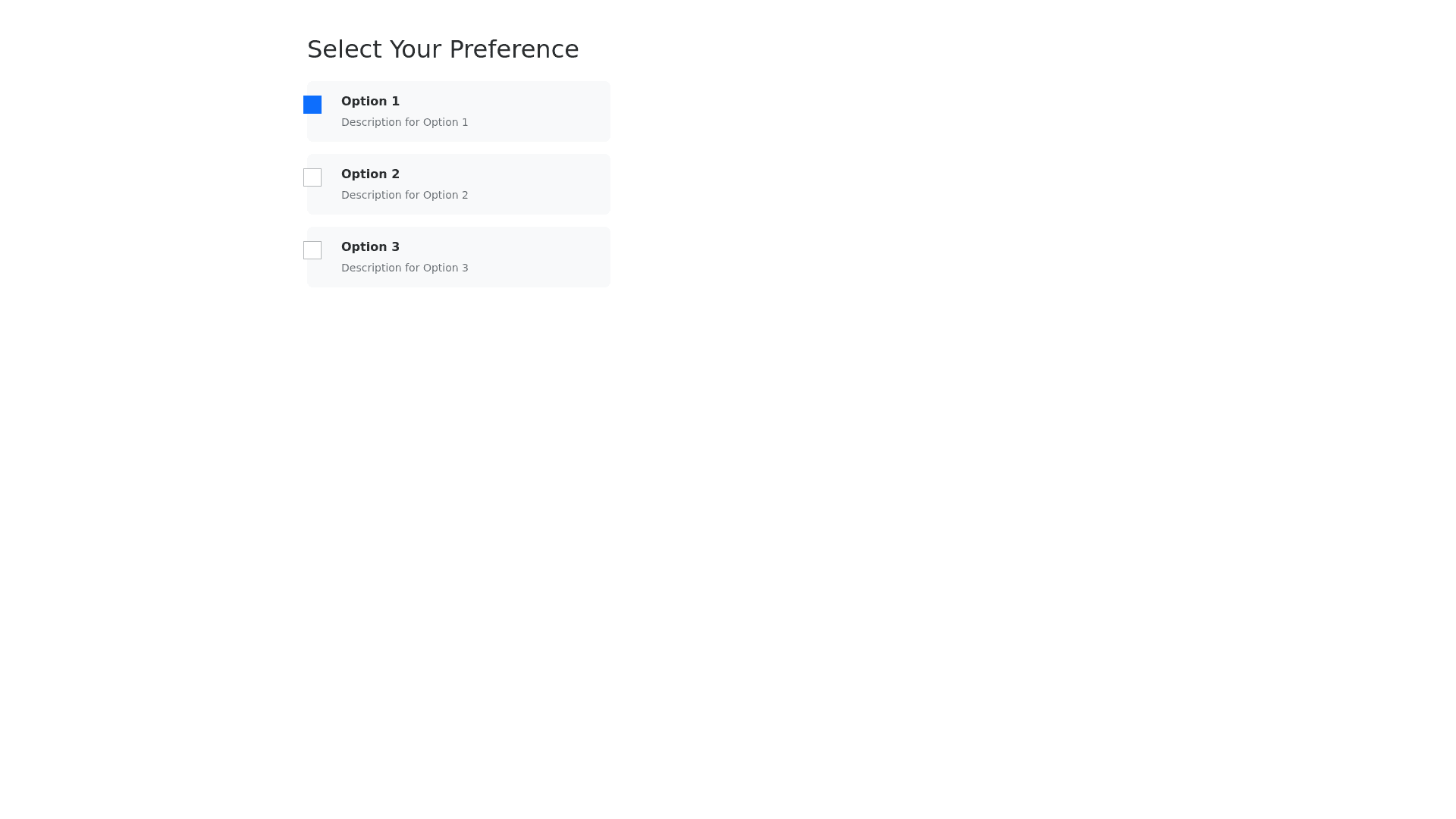Click the word Select in the title
Image resolution: width=1456 pixels, height=819 pixels.
point(344,49)
